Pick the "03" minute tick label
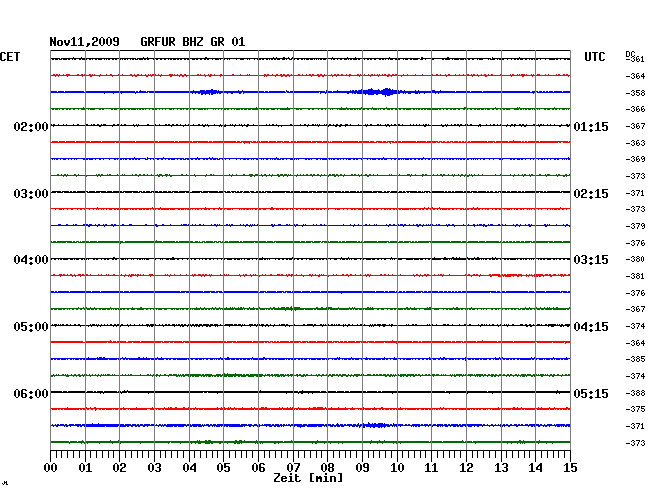 [x=154, y=468]
